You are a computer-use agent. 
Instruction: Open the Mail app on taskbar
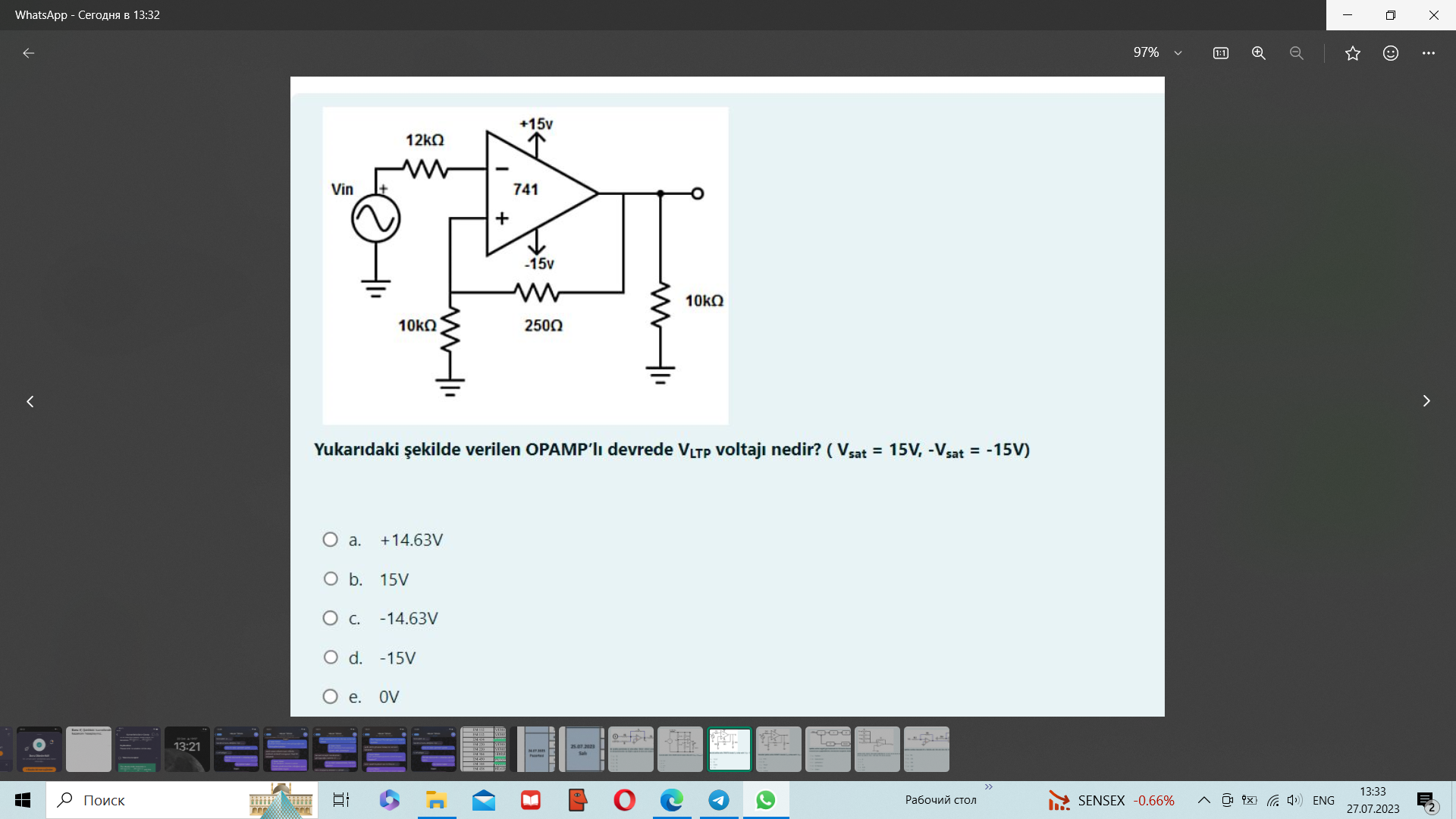(484, 800)
